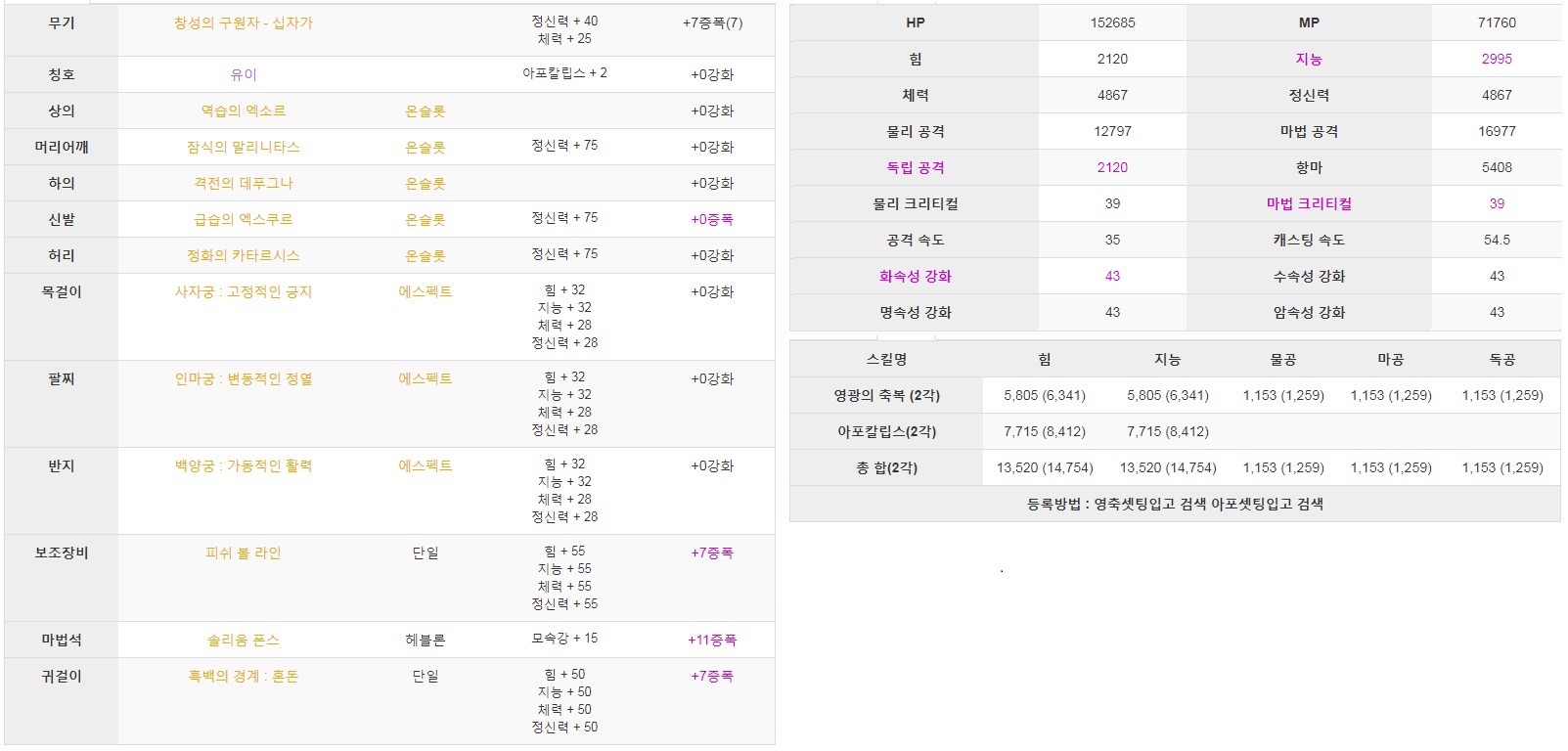Click the +11증폭 magic stone amplification
Image resolution: width=1568 pixels, height=751 pixels.
[x=712, y=640]
